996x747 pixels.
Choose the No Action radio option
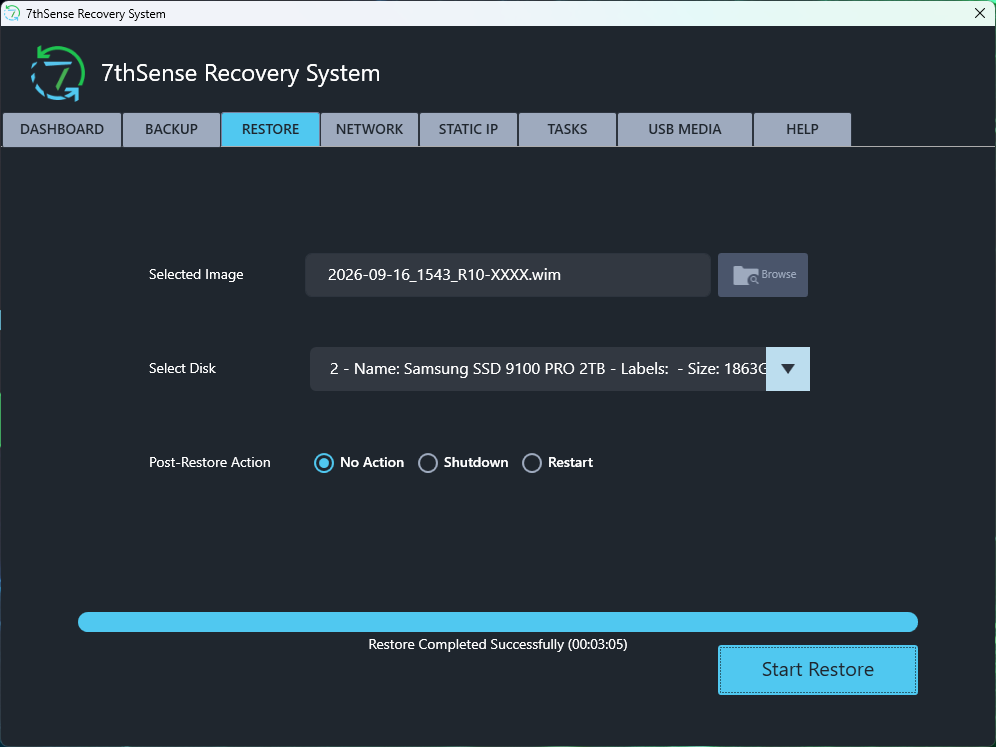pos(360,463)
